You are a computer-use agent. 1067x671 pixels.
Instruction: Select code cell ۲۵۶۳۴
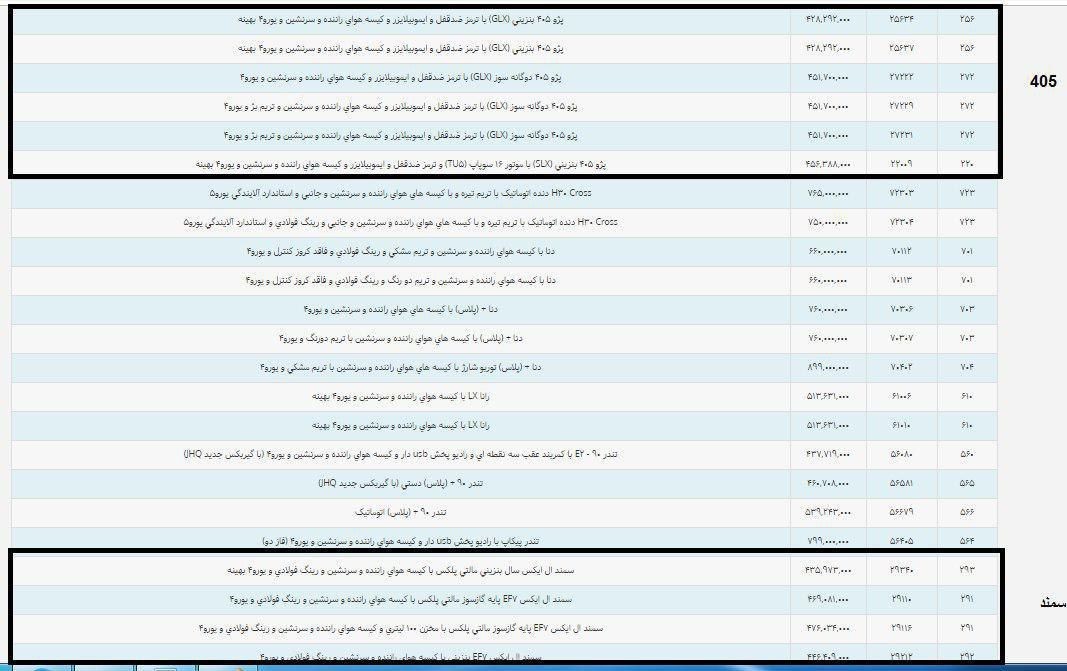901,19
